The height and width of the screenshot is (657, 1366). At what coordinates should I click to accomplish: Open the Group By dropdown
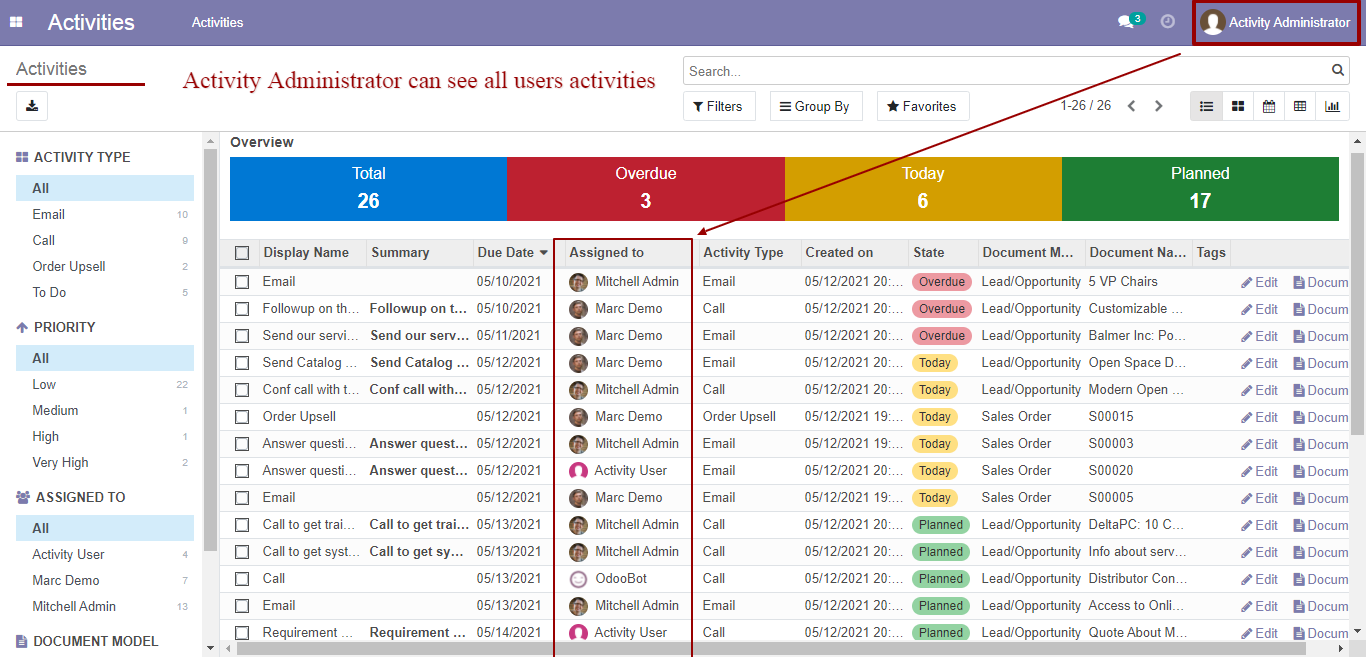815,106
